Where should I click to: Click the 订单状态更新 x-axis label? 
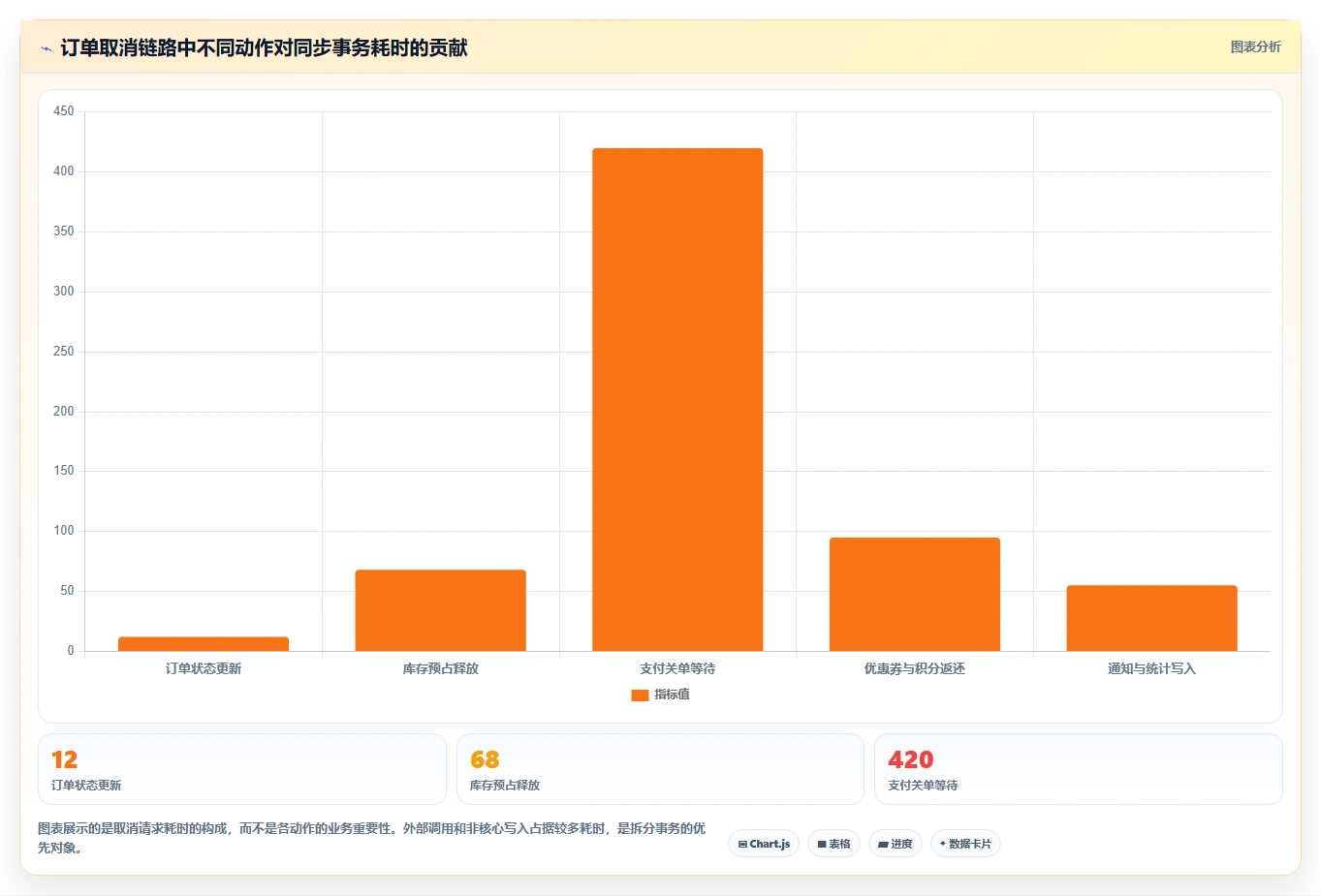pos(204,668)
